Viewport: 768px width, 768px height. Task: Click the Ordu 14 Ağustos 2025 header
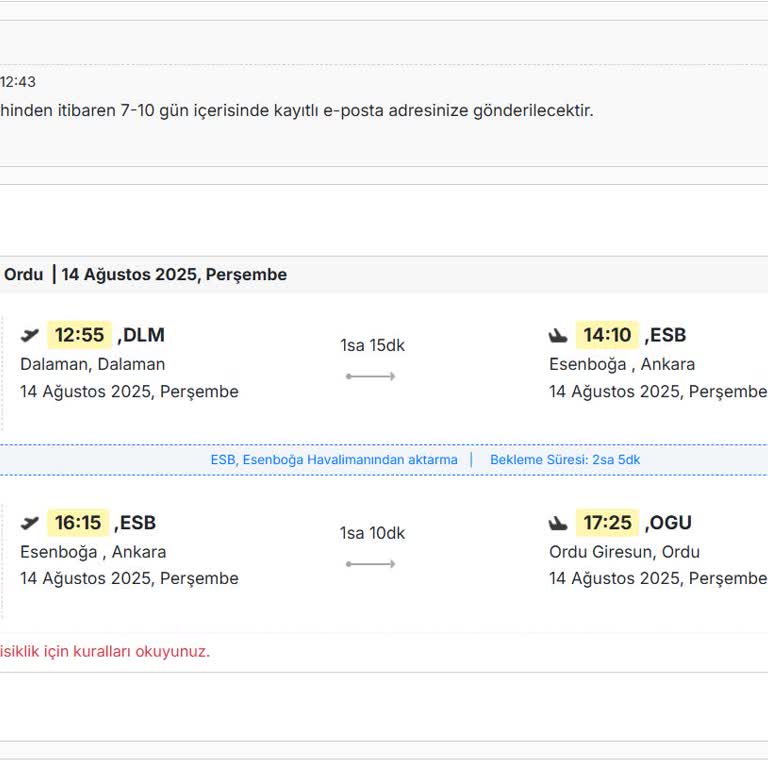[145, 274]
